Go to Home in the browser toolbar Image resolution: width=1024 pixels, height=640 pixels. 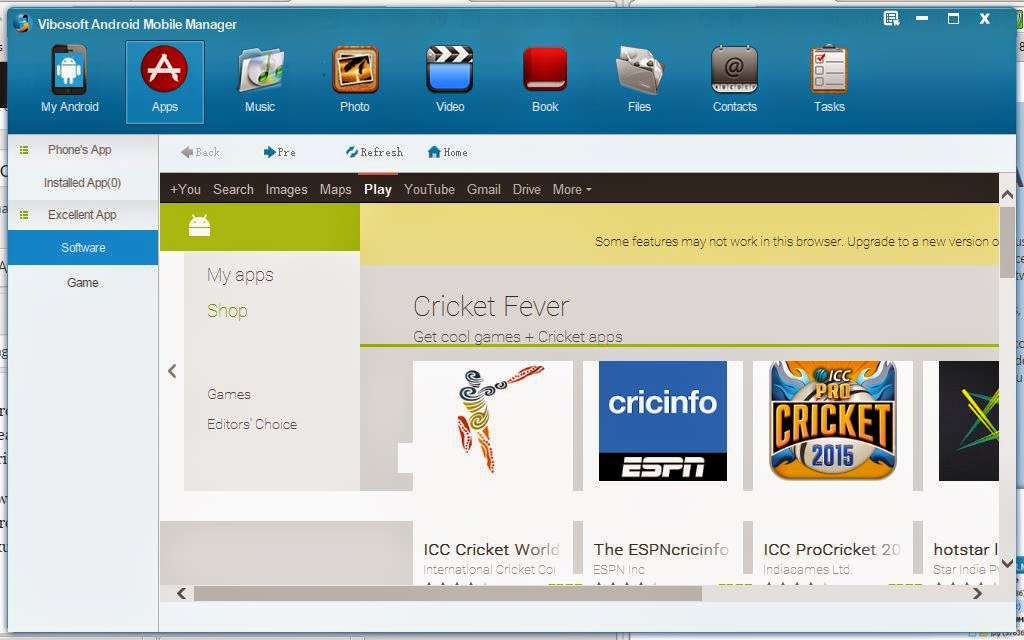(x=447, y=152)
